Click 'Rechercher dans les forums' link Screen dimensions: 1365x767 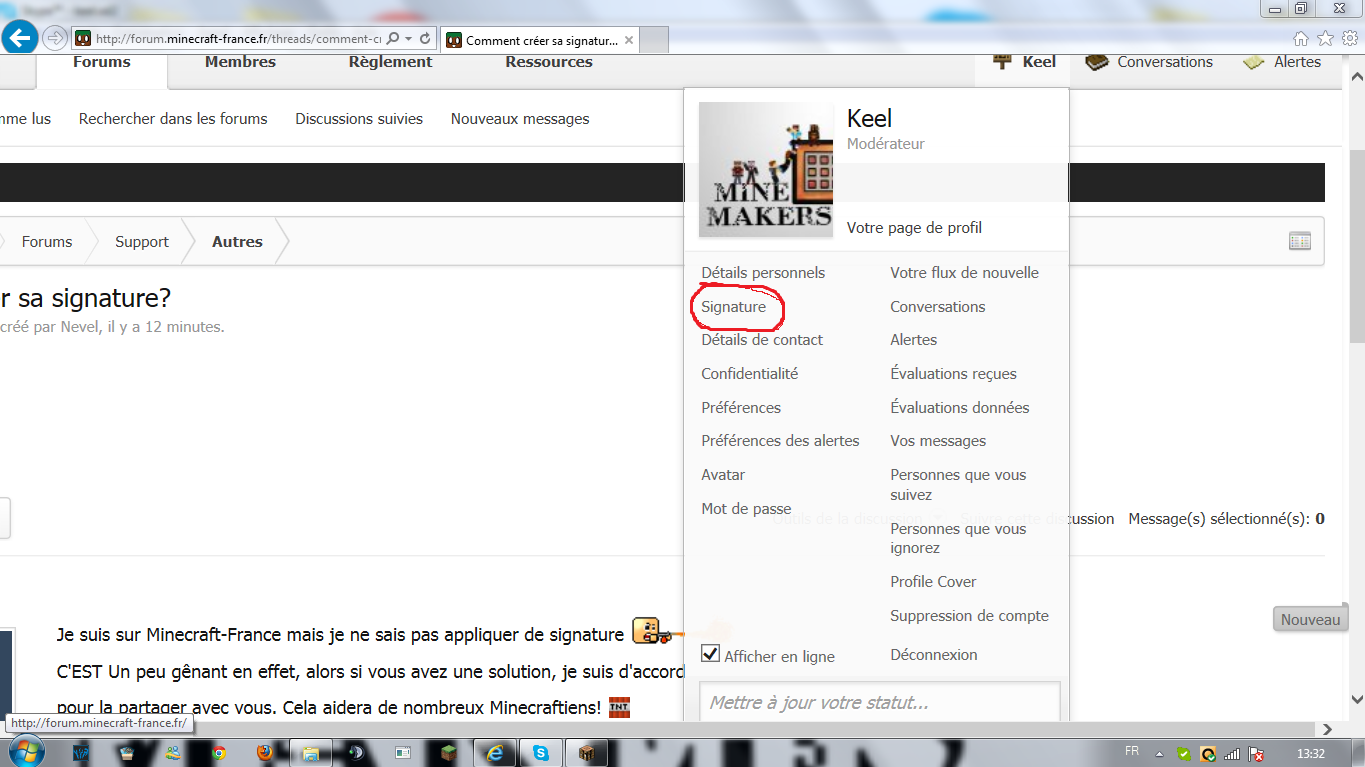[173, 119]
